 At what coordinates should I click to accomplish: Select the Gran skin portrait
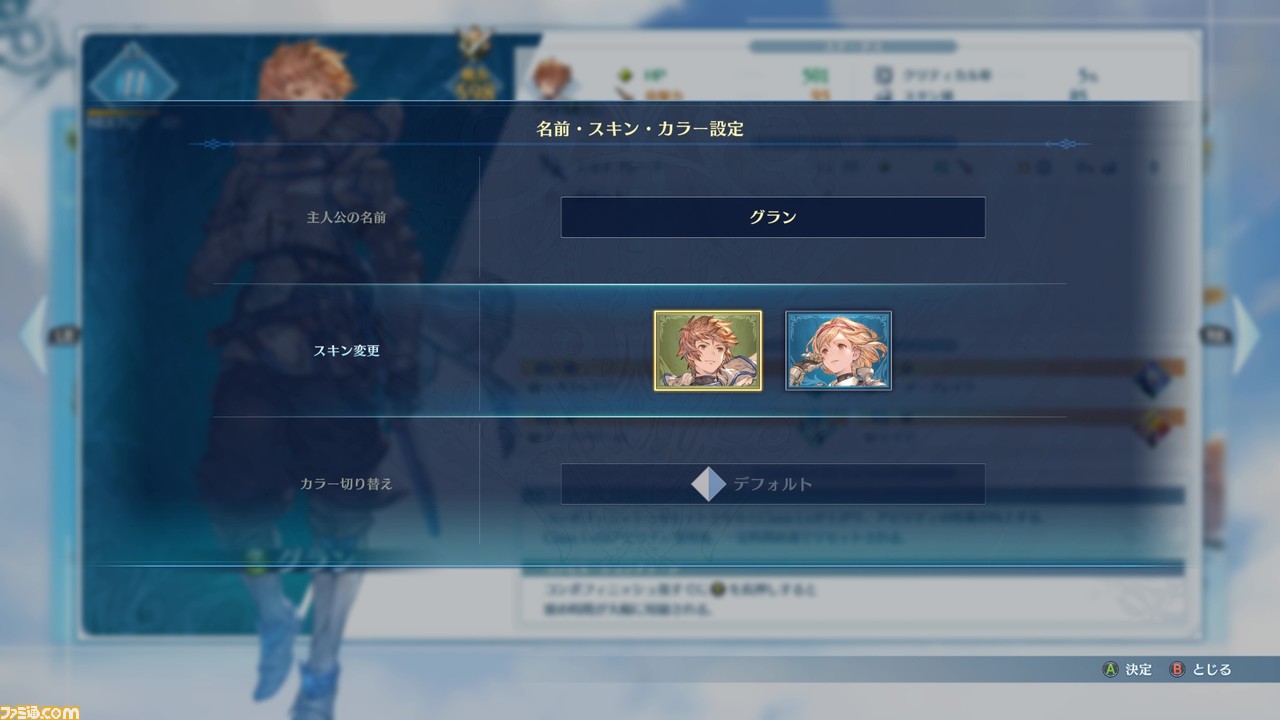pos(708,350)
